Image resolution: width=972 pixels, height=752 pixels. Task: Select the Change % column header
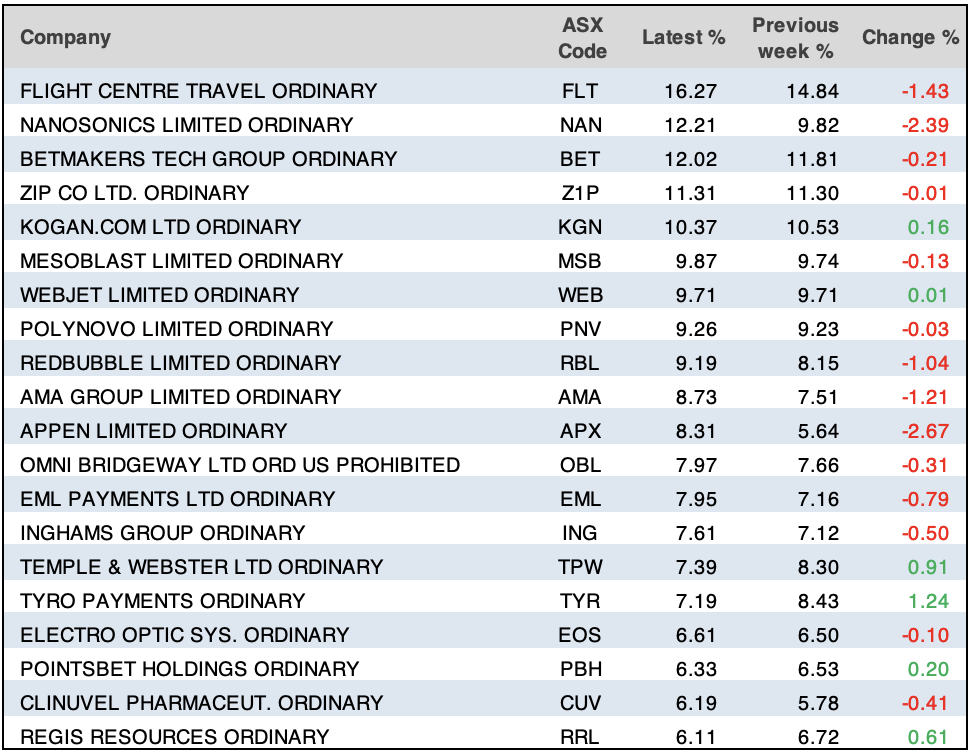point(910,38)
